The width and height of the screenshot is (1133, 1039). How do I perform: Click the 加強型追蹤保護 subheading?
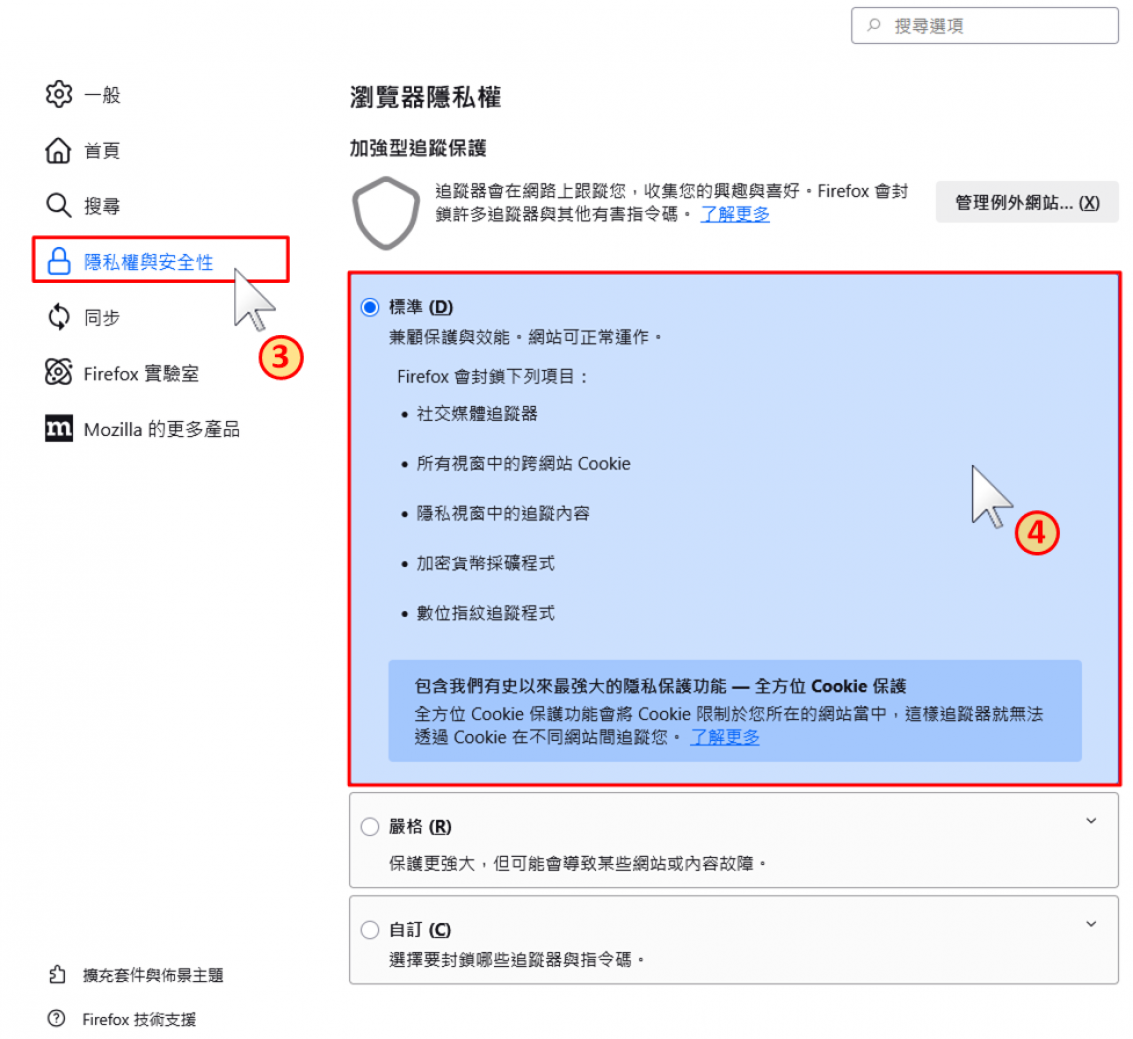[418, 148]
